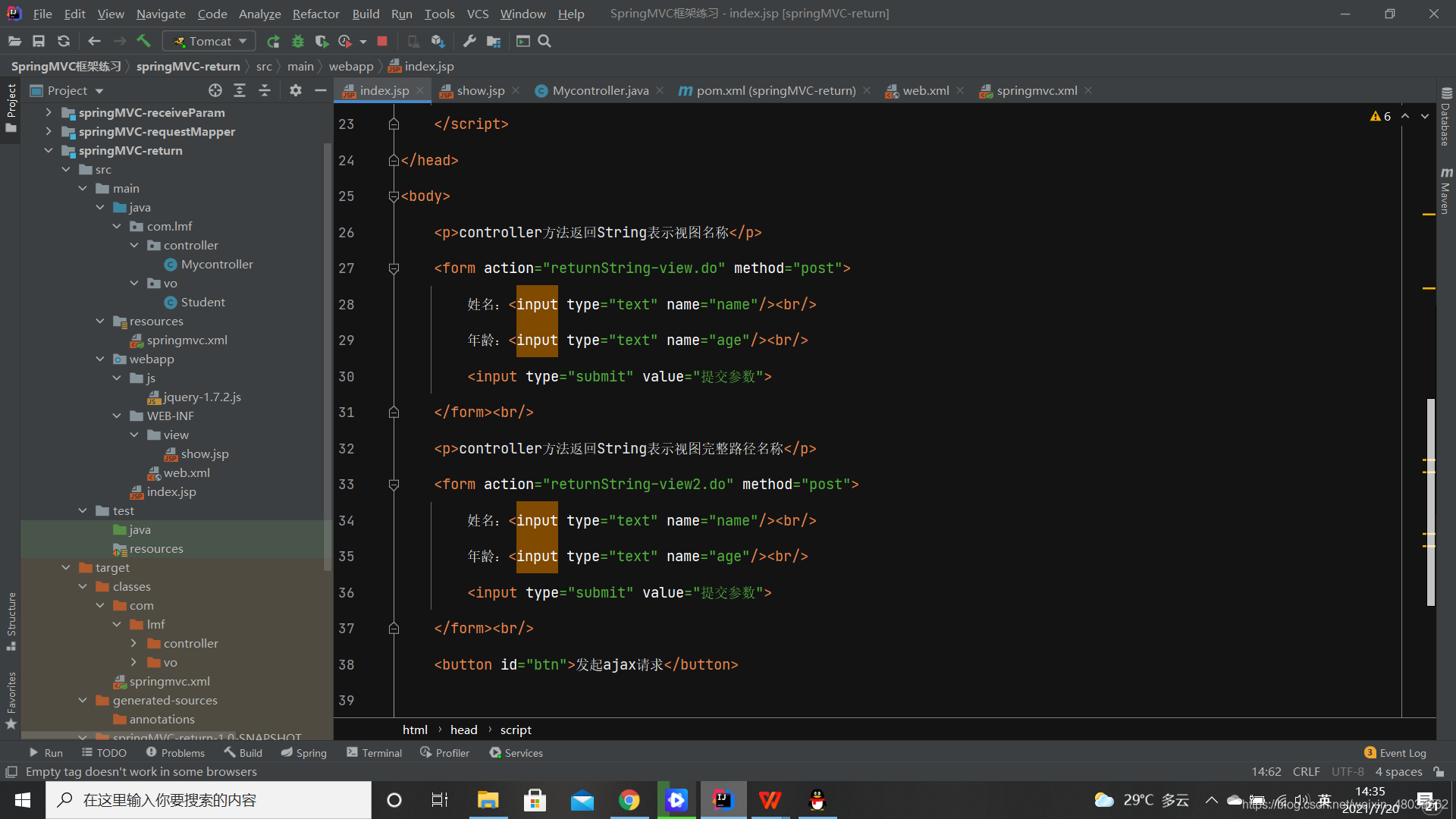Locate the opened file in Project tree
This screenshot has height=819, width=1456.
(x=215, y=90)
